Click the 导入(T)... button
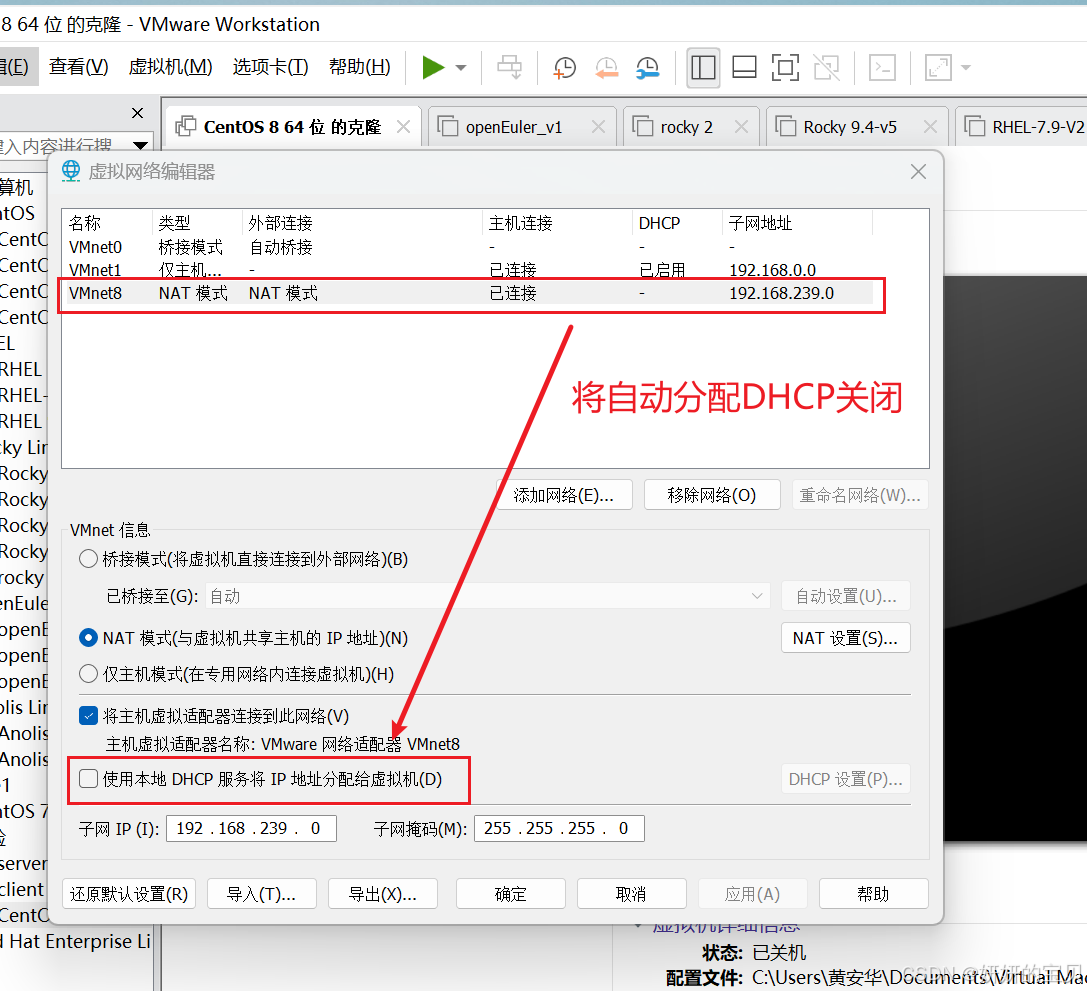Screen dimensions: 1087x991 (x=261, y=894)
